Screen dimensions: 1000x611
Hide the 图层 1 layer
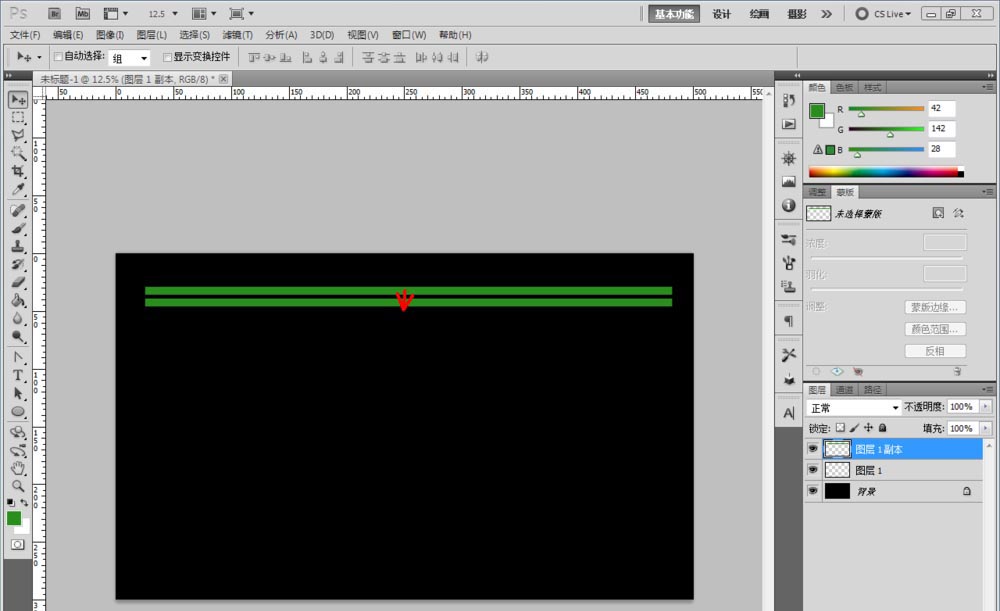[x=812, y=470]
